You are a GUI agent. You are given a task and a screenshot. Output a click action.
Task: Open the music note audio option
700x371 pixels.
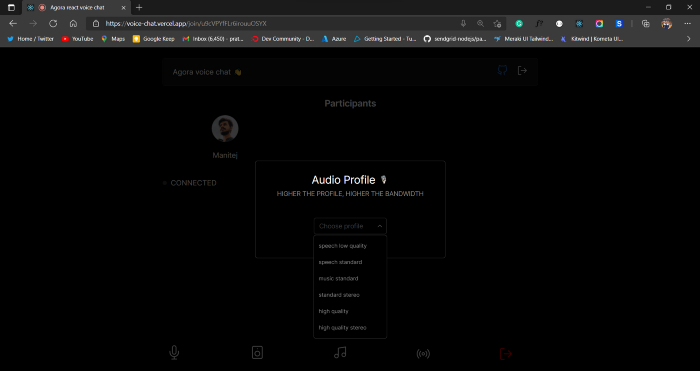pos(340,353)
